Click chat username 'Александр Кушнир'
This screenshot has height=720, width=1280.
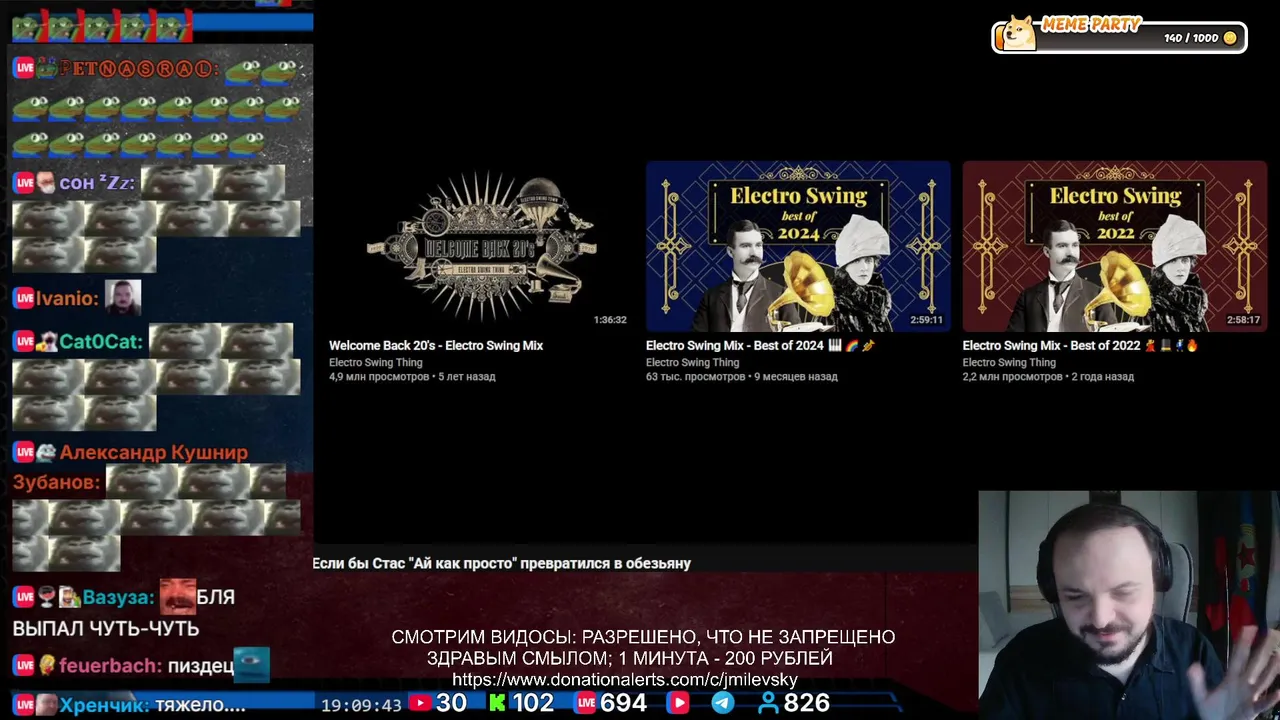[153, 452]
